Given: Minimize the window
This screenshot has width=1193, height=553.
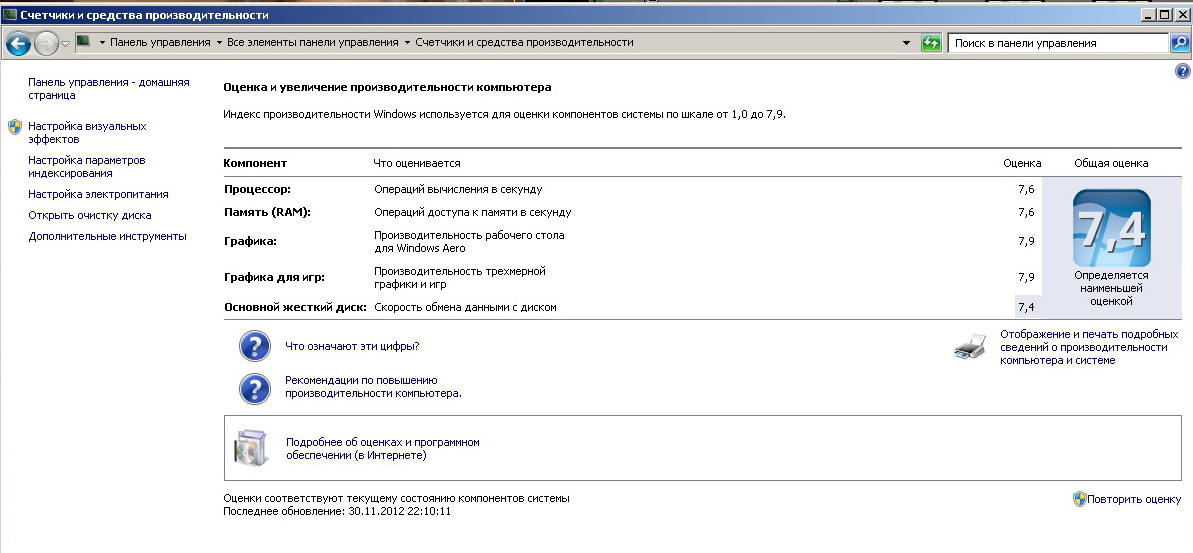Looking at the screenshot, I should pos(1149,14).
